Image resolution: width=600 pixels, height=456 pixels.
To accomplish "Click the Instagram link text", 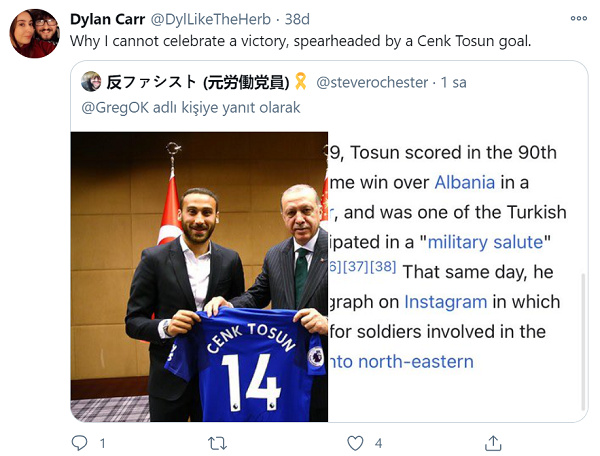I will (445, 302).
